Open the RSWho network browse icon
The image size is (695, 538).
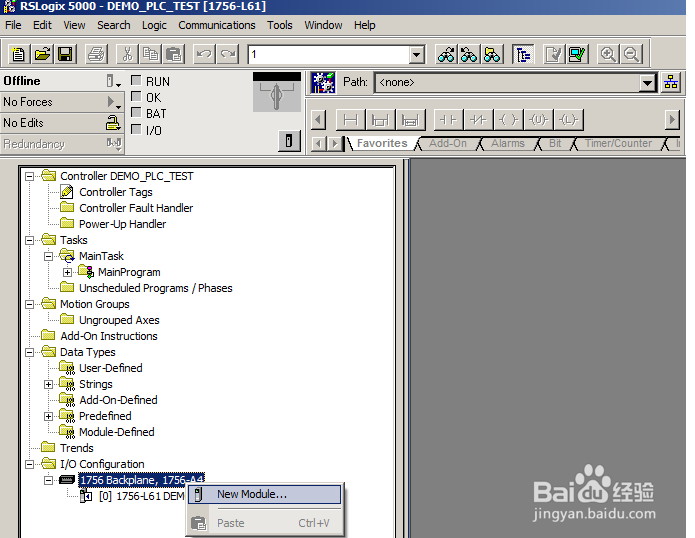pos(671,82)
